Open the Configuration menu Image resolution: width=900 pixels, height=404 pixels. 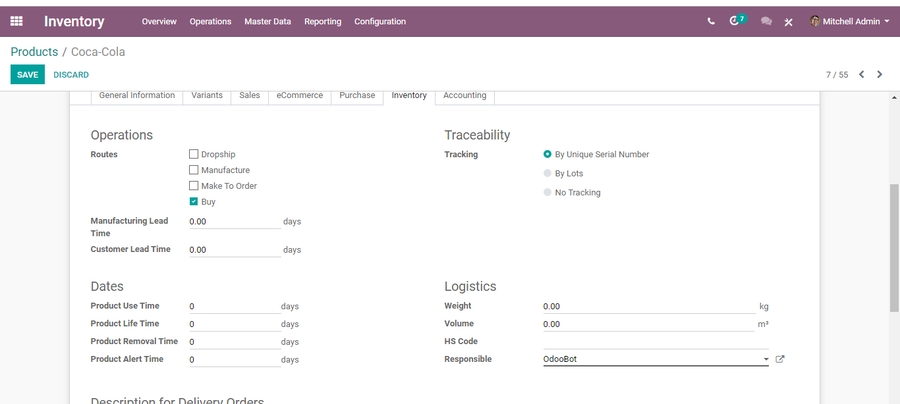pyautogui.click(x=380, y=21)
